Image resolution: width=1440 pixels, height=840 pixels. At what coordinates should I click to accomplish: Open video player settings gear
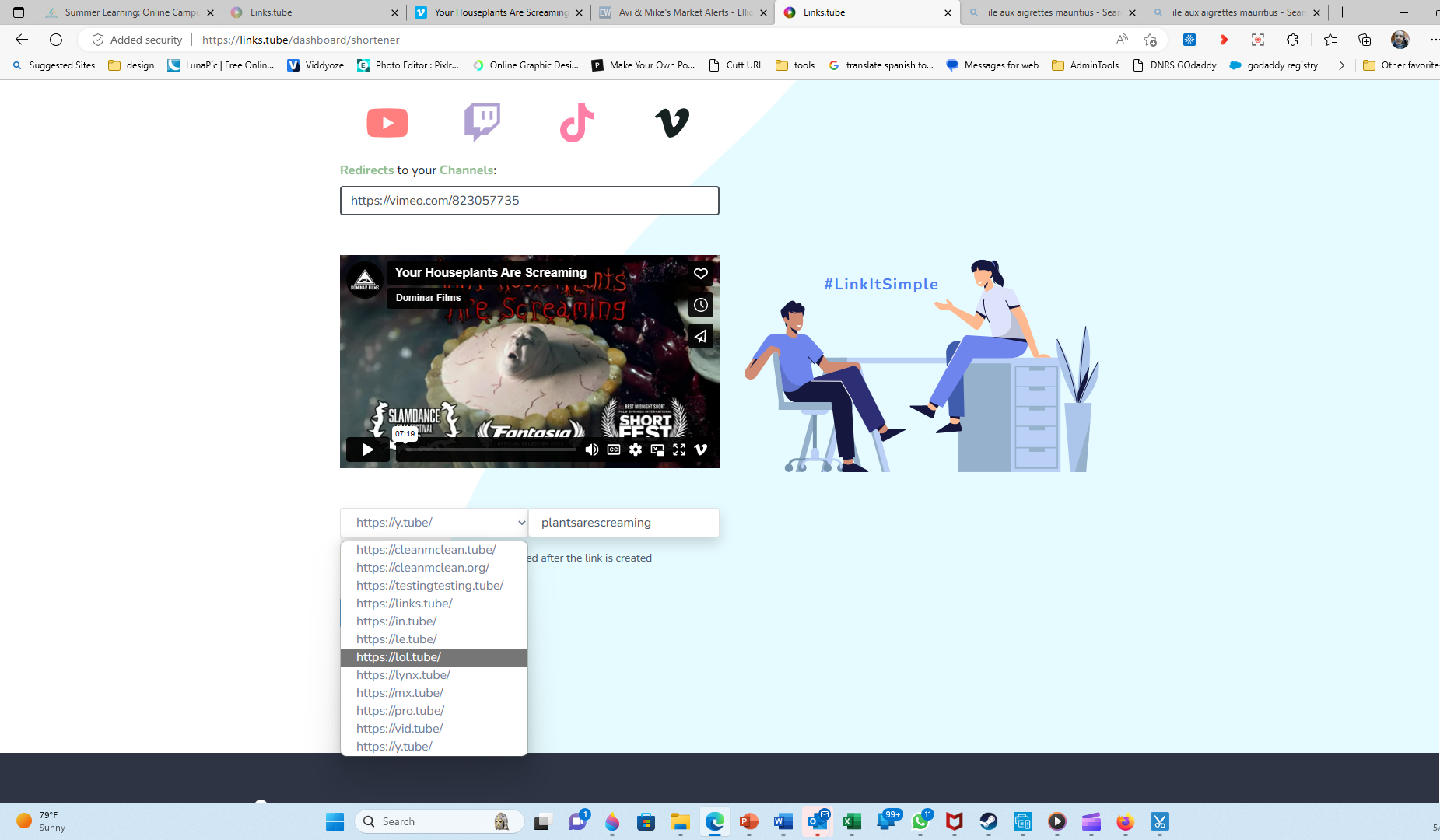(x=636, y=450)
